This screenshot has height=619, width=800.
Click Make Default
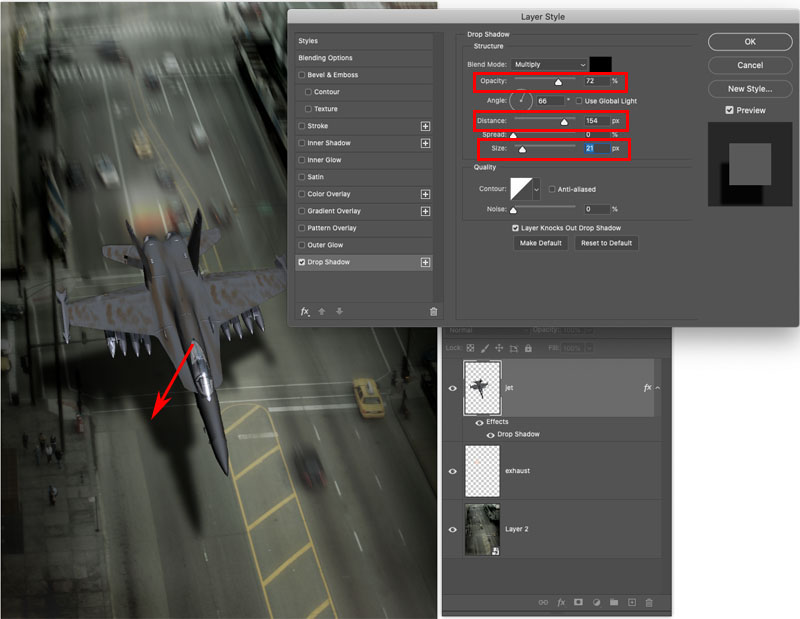(x=540, y=243)
